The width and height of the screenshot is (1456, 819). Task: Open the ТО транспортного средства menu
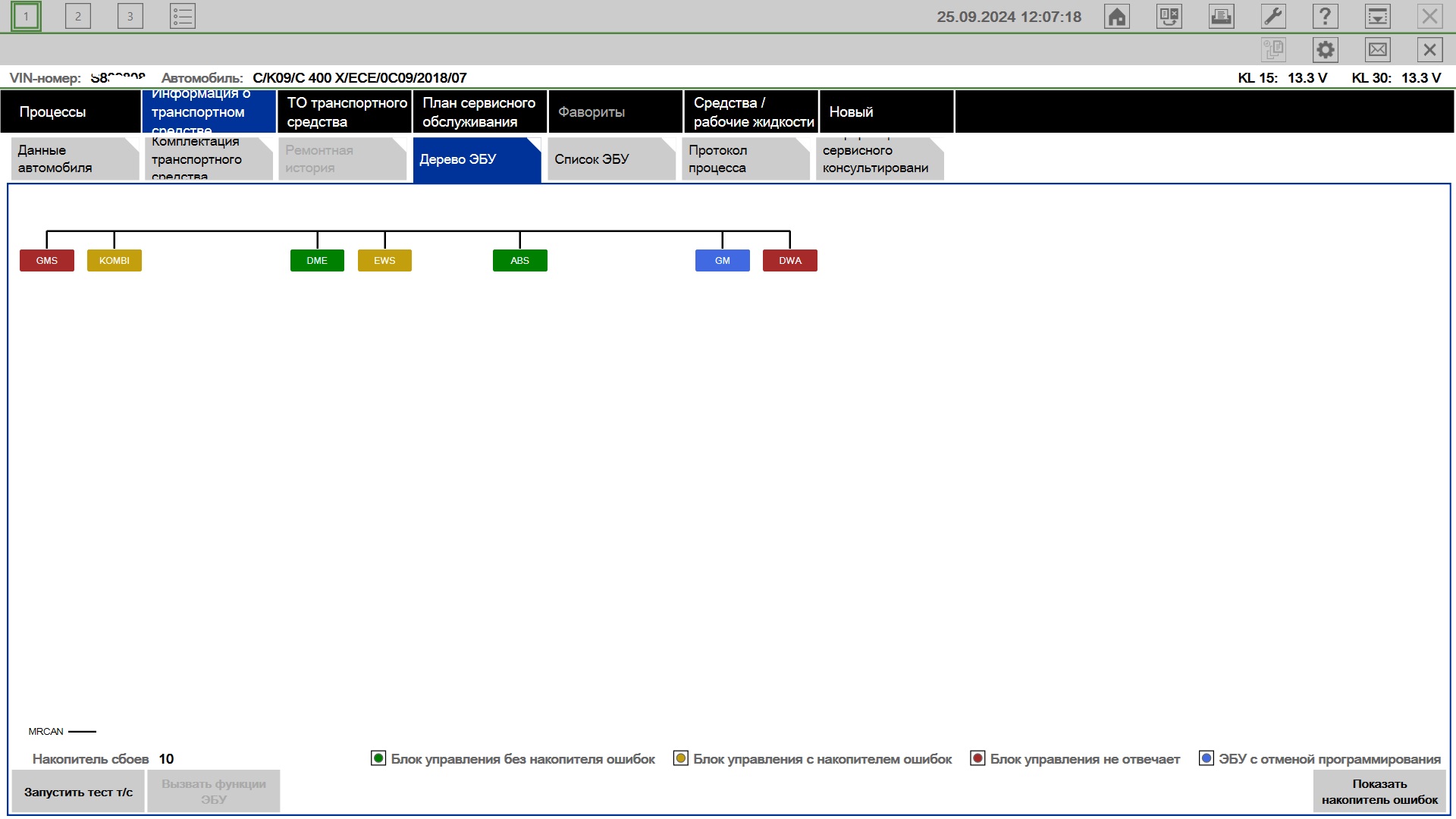[x=345, y=112]
